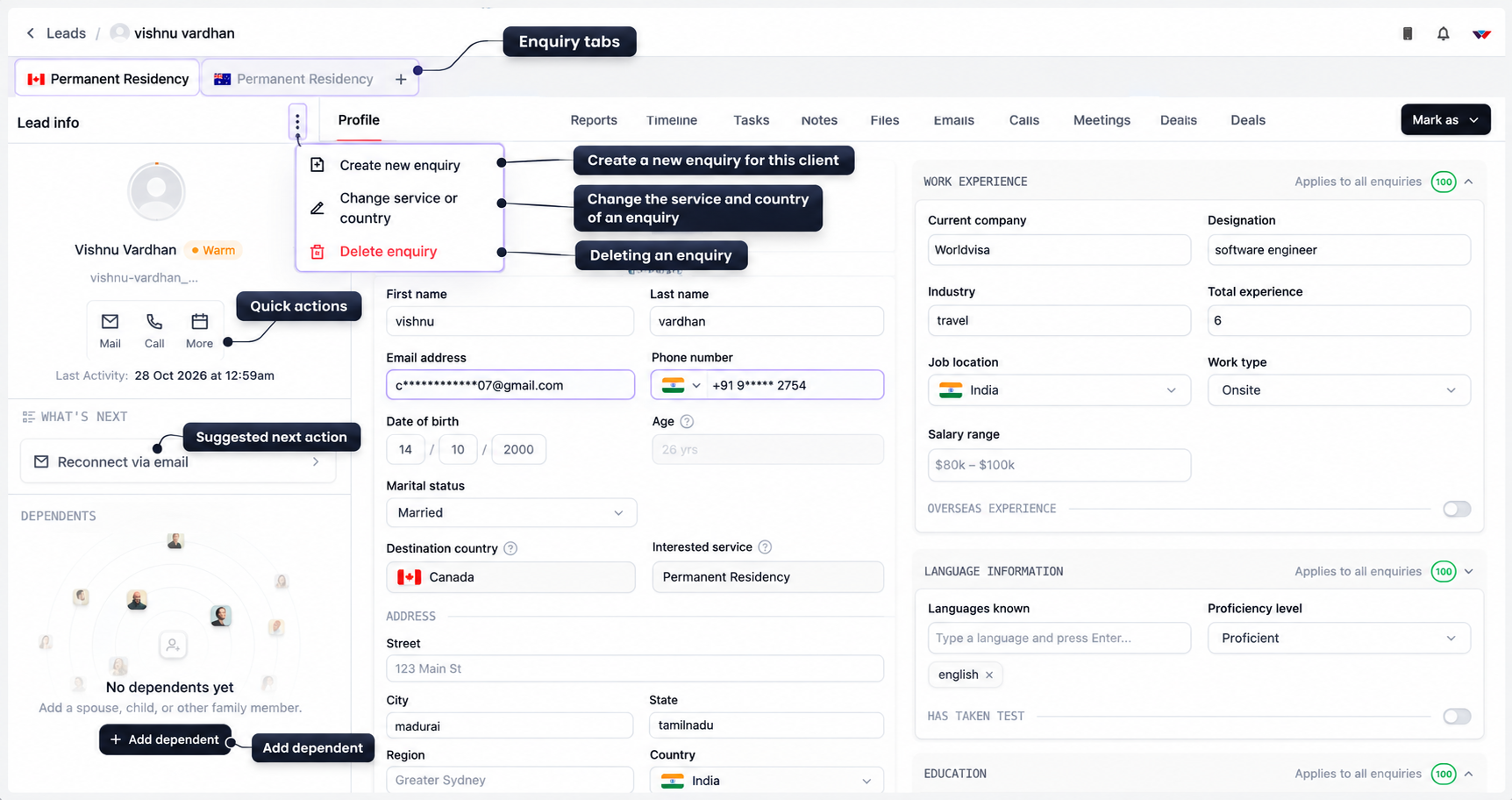Open the Job location India dropdown

(x=1059, y=390)
